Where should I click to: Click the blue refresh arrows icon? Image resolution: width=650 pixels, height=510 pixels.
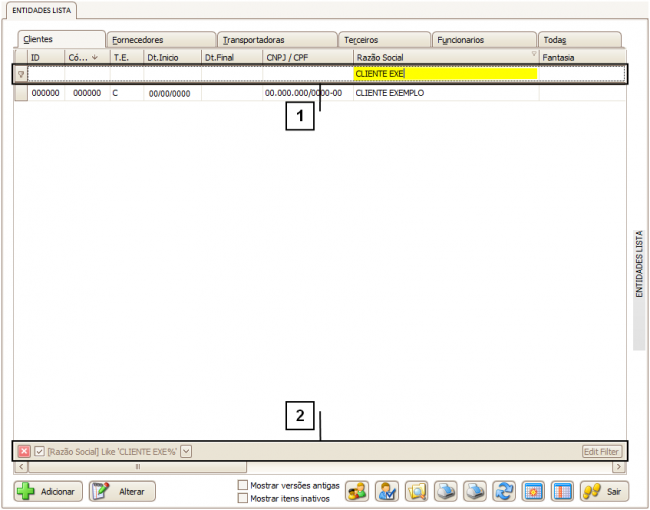[x=504, y=491]
